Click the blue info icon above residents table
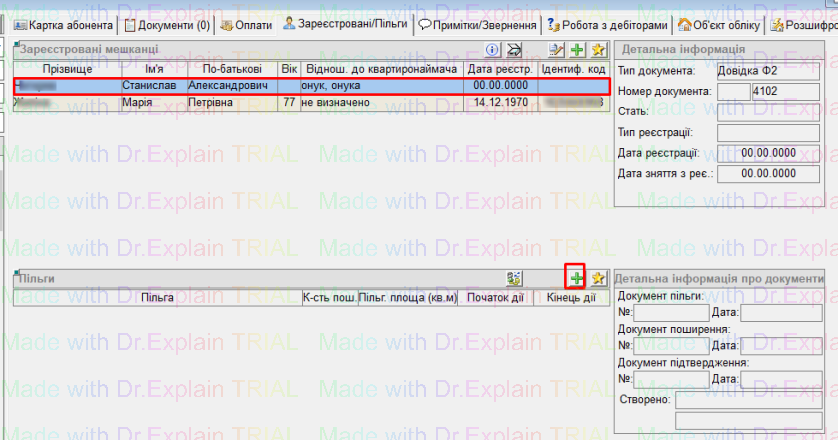 (x=492, y=49)
